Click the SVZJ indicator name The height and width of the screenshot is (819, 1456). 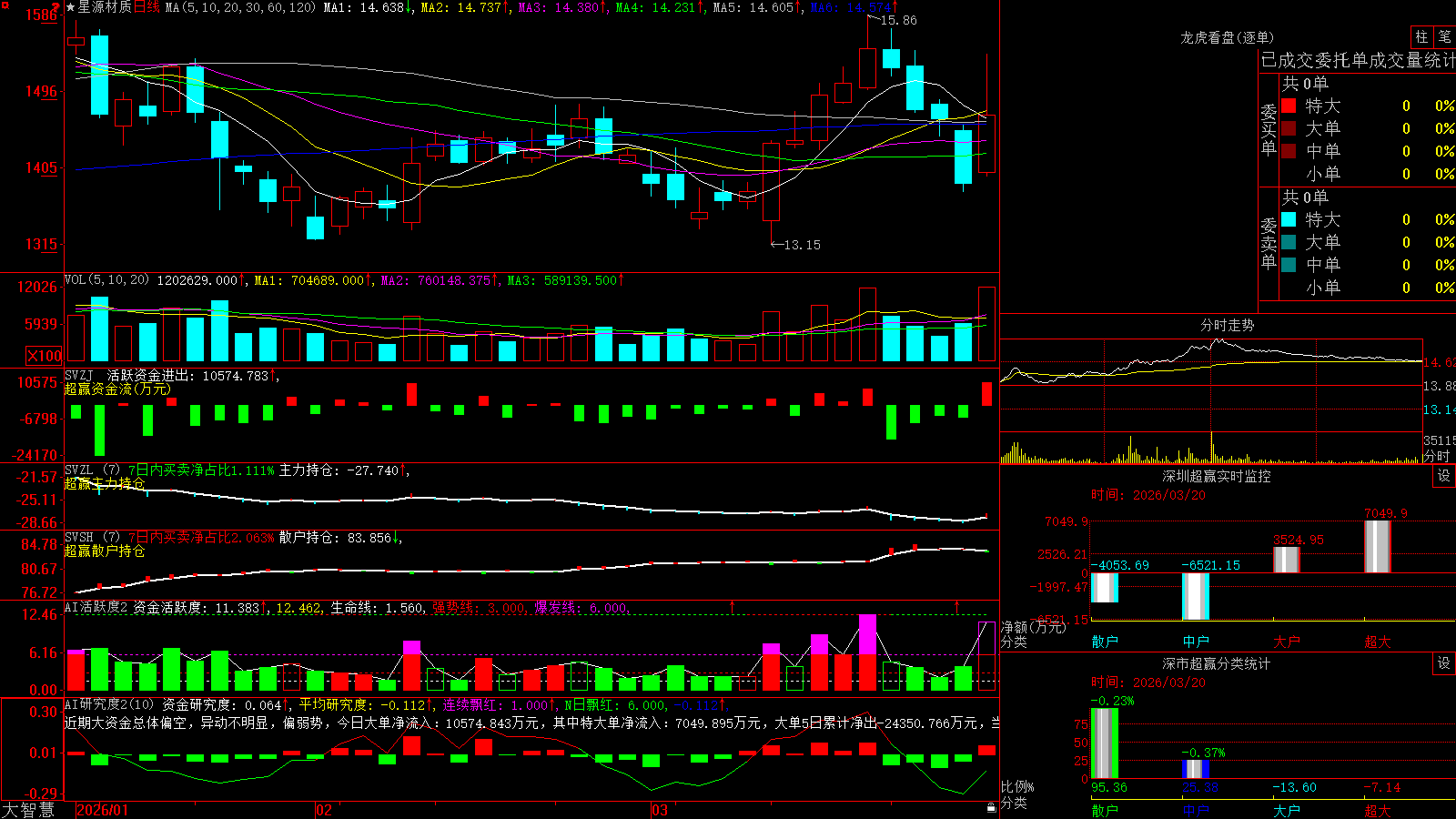tap(79, 375)
